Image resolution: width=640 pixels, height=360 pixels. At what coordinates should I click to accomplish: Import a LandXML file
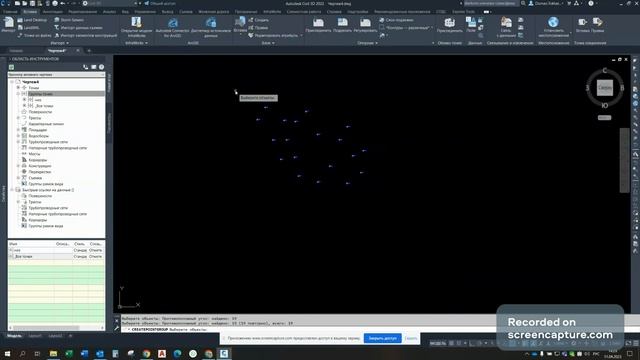coord(29,28)
